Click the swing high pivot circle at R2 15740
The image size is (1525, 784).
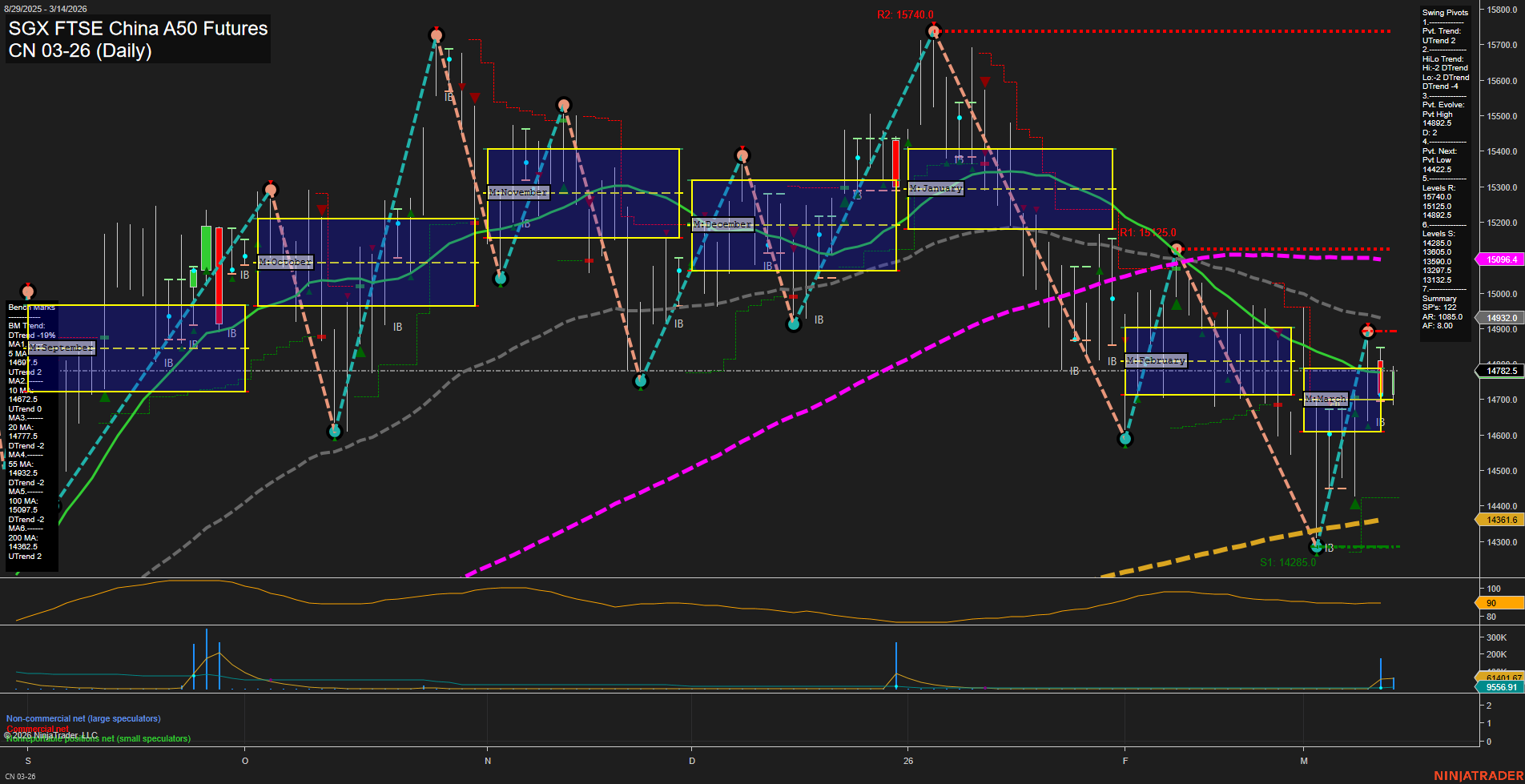click(933, 31)
